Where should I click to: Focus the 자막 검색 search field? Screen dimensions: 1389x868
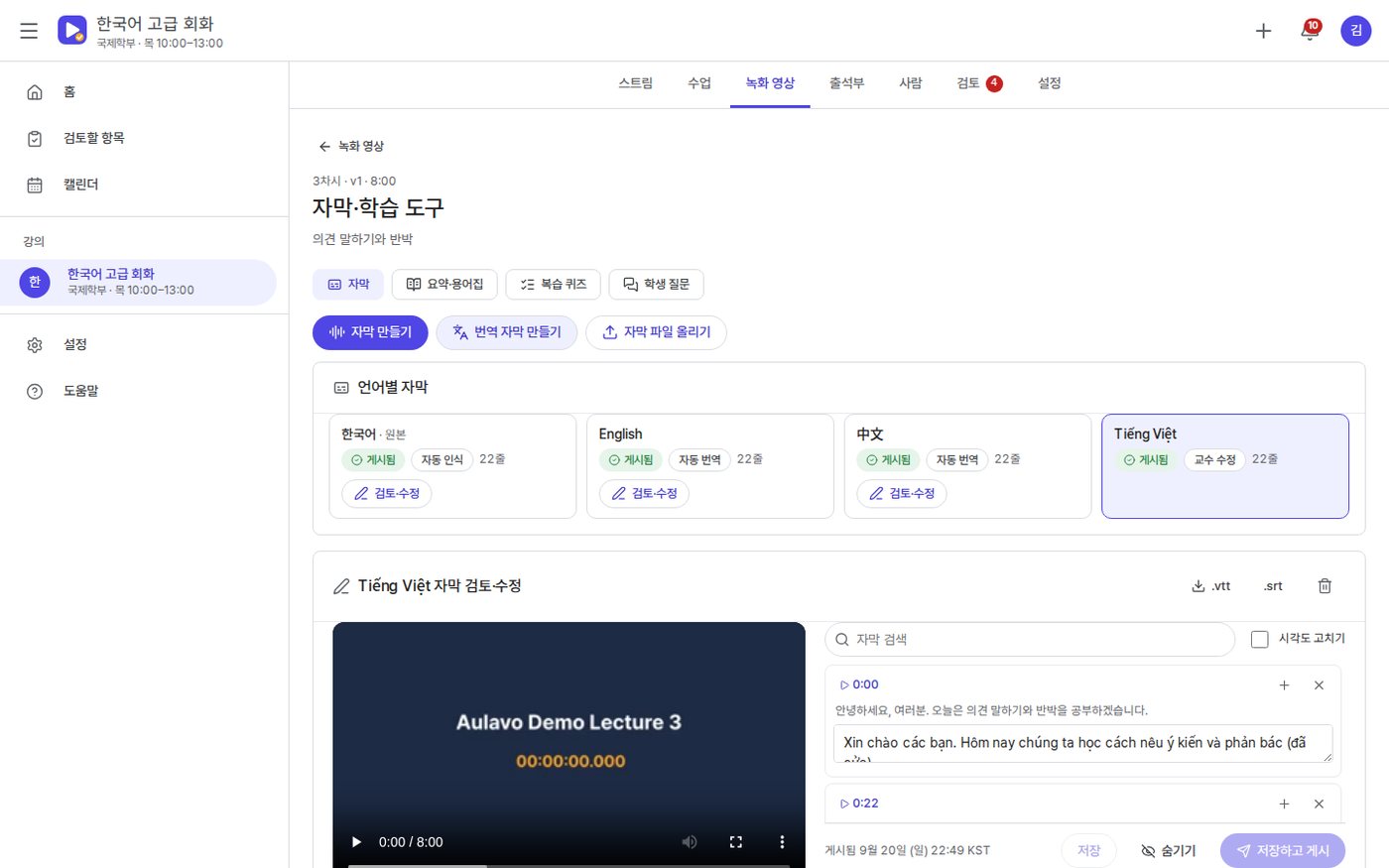[1030, 640]
